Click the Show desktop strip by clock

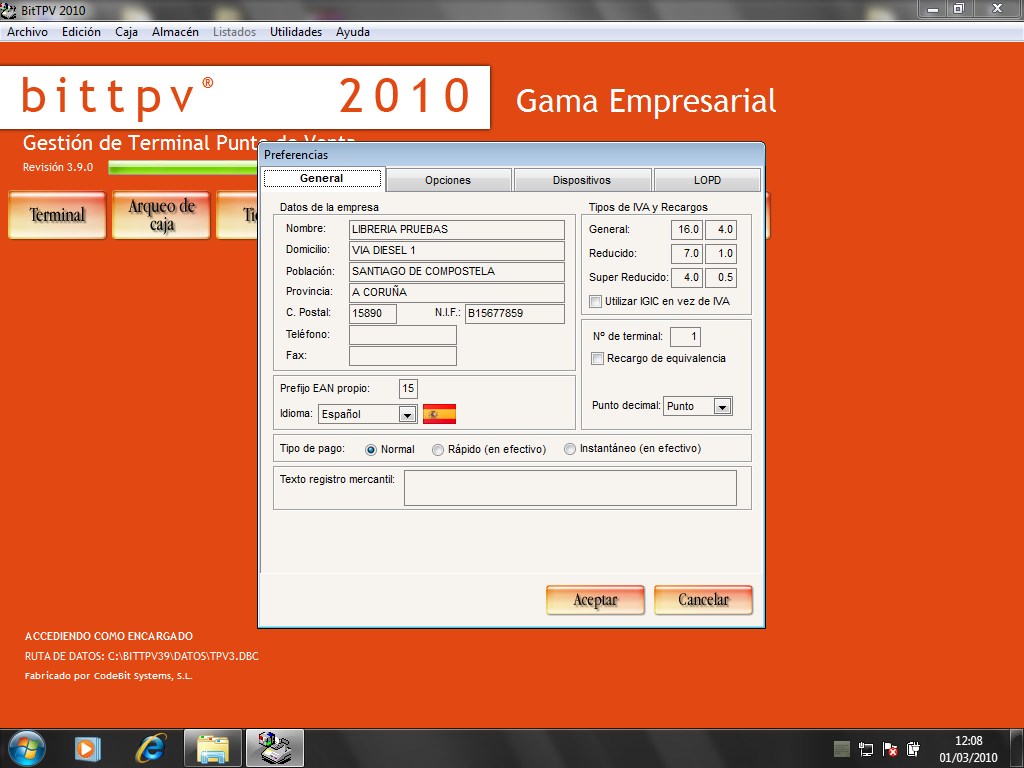tap(1017, 748)
